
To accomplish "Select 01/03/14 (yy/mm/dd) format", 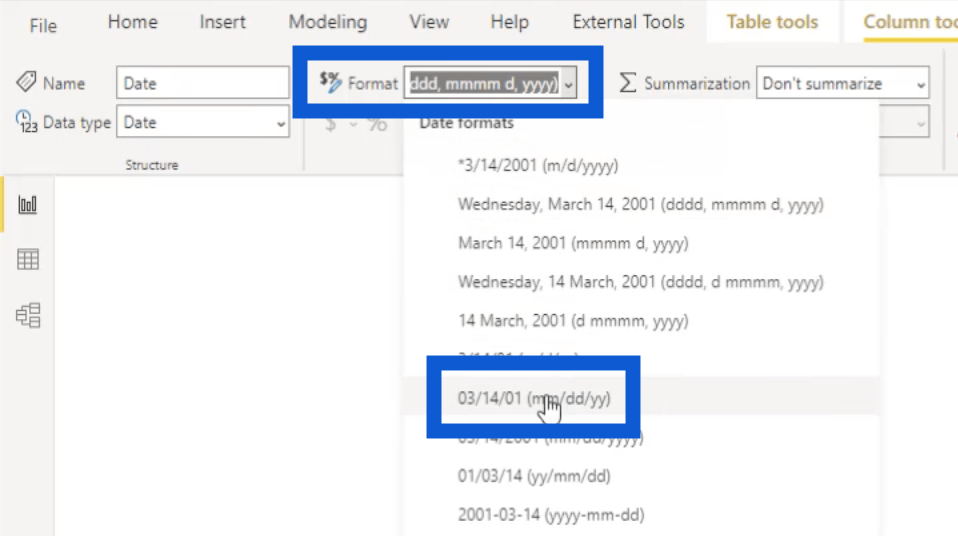I will tap(534, 476).
